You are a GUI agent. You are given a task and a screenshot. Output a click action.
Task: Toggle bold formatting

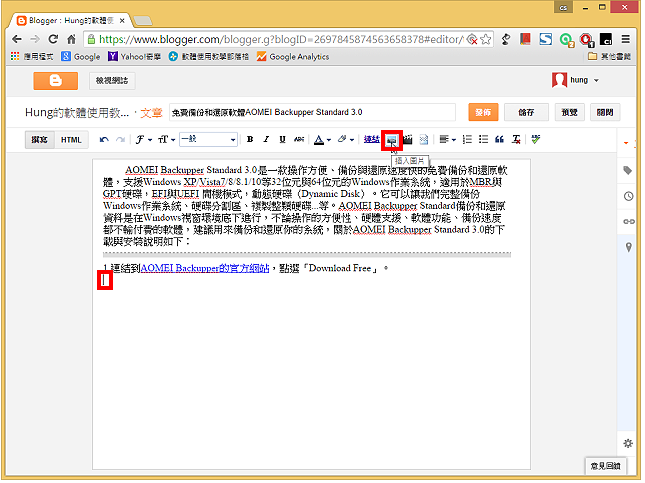[x=250, y=139]
